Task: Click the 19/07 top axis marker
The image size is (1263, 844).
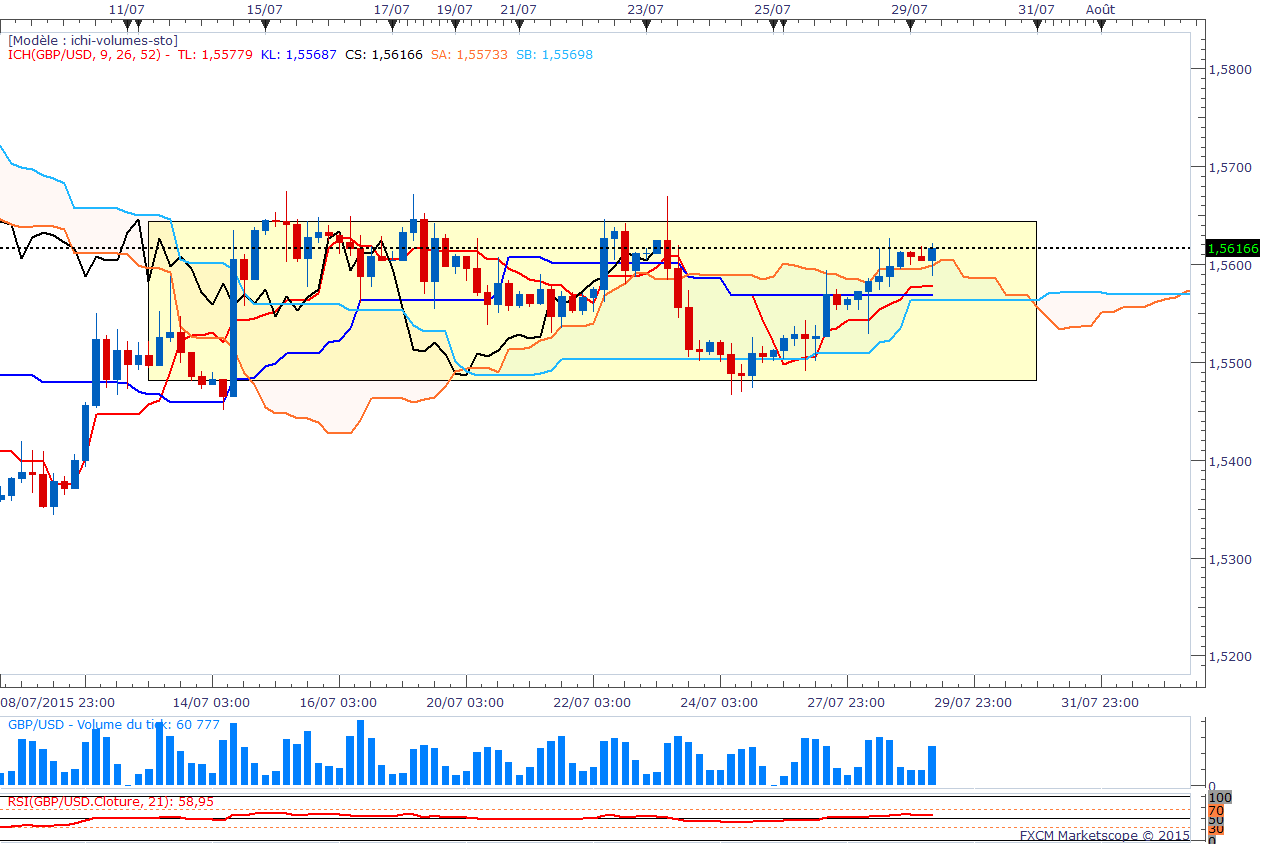Action: point(455,25)
